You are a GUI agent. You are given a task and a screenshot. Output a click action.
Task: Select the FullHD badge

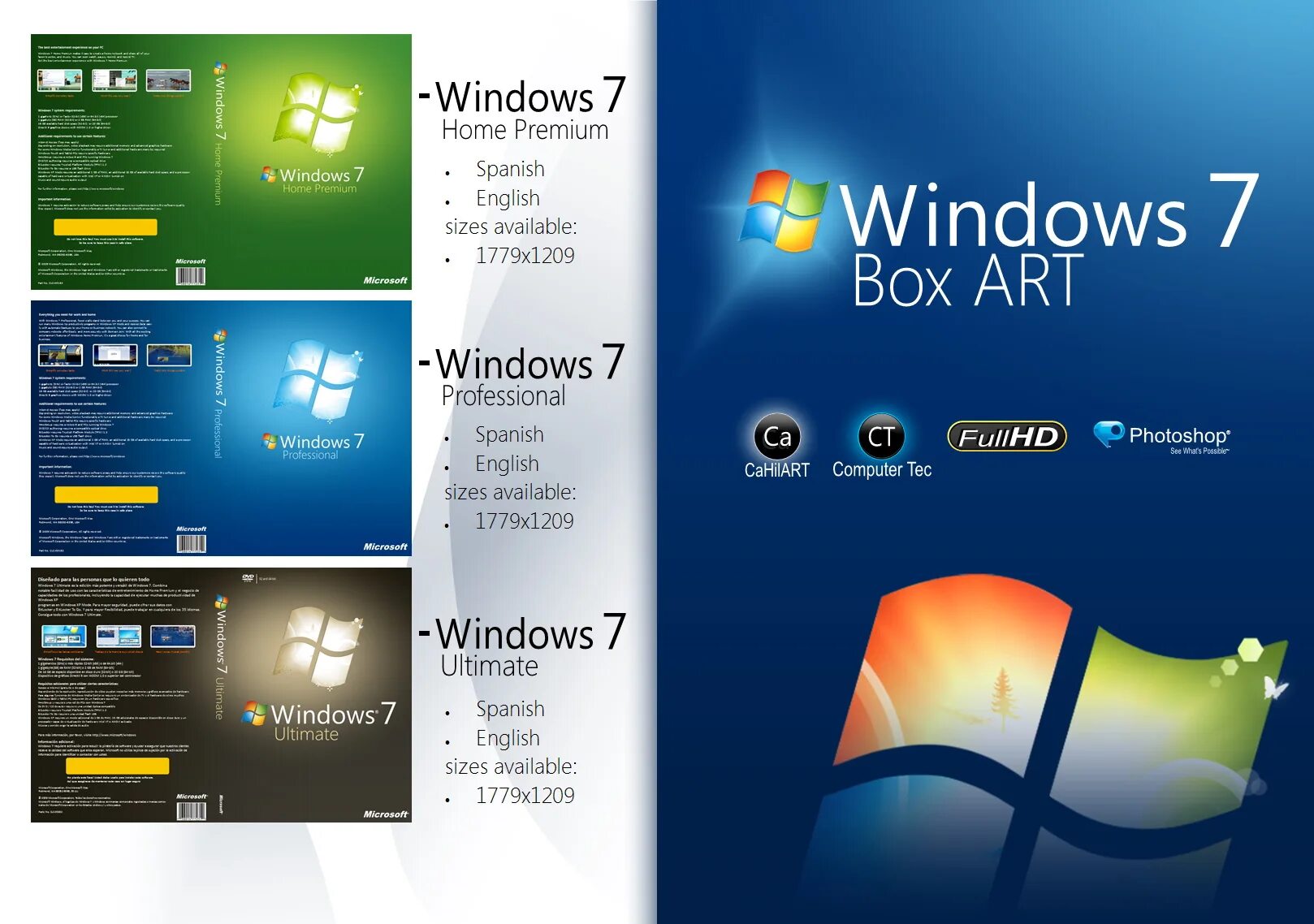[x=1007, y=437]
